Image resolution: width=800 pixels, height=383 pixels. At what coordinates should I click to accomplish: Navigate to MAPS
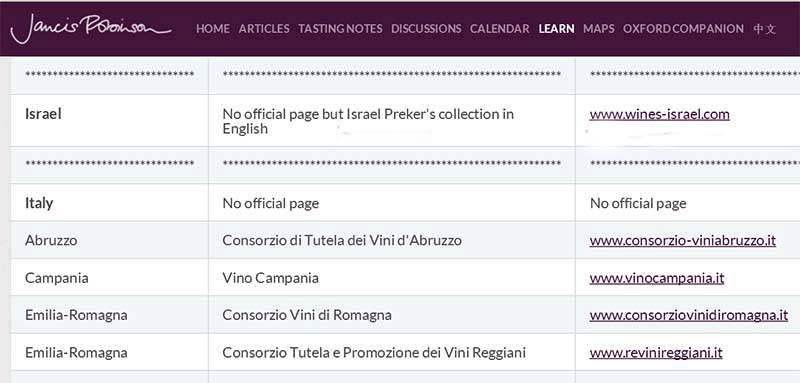click(x=598, y=29)
